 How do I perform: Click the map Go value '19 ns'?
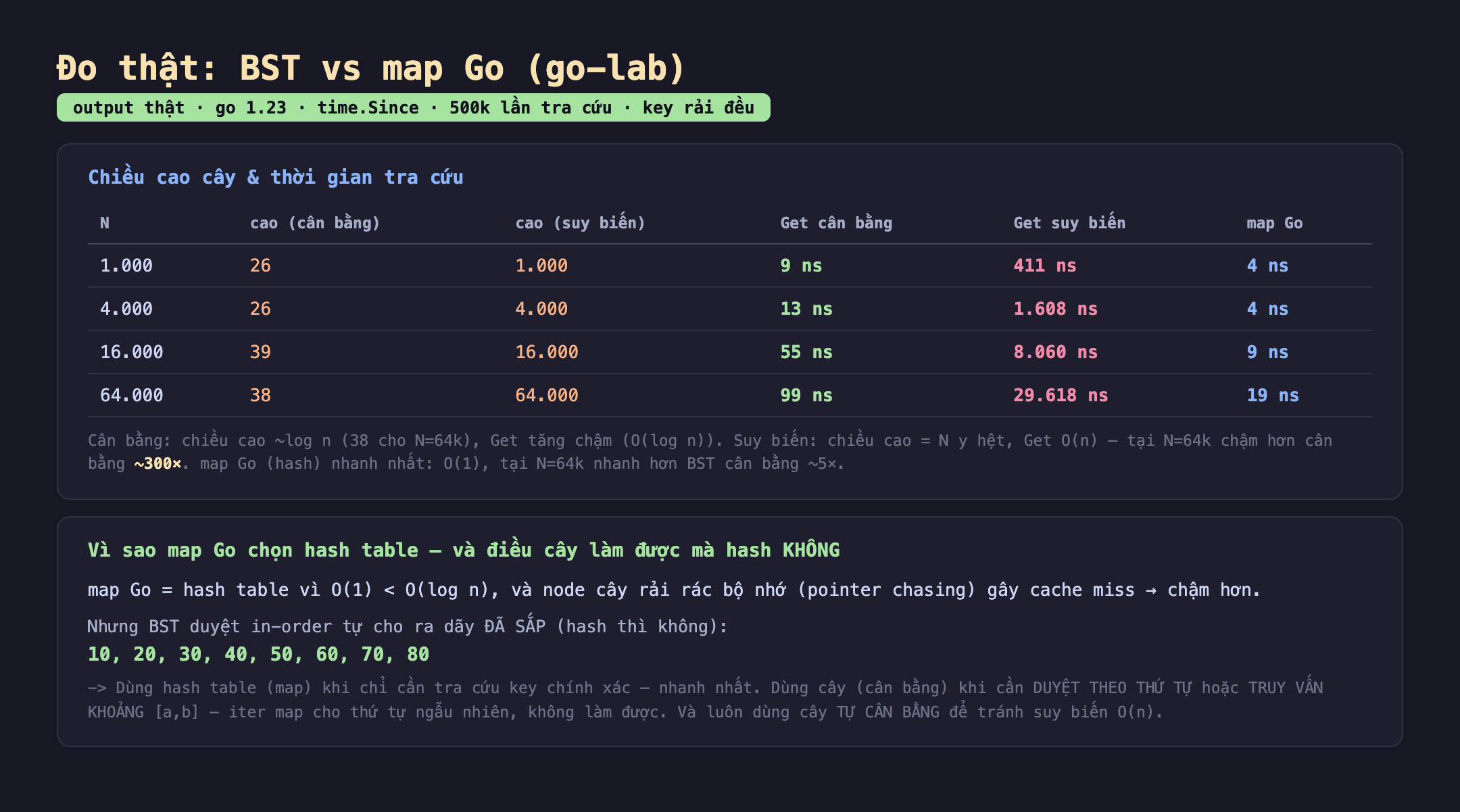pyautogui.click(x=1273, y=395)
